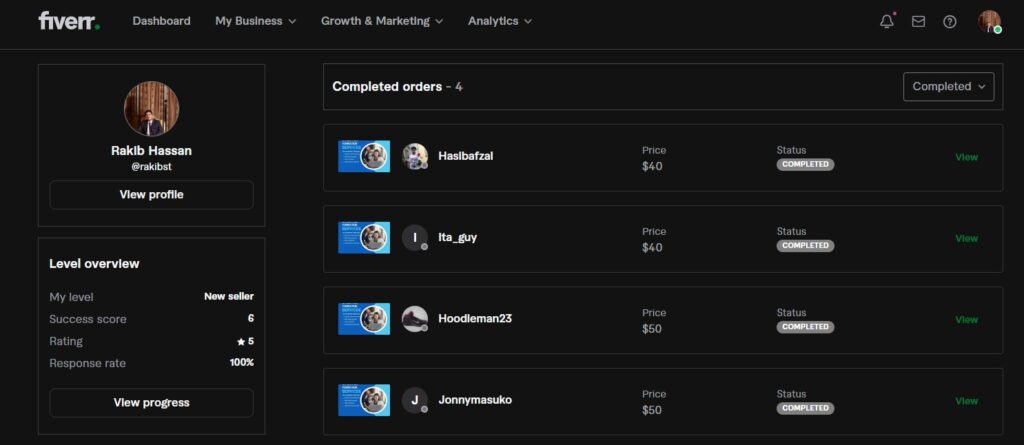Go to the Dashboard tab
The image size is (1024, 445).
click(161, 21)
